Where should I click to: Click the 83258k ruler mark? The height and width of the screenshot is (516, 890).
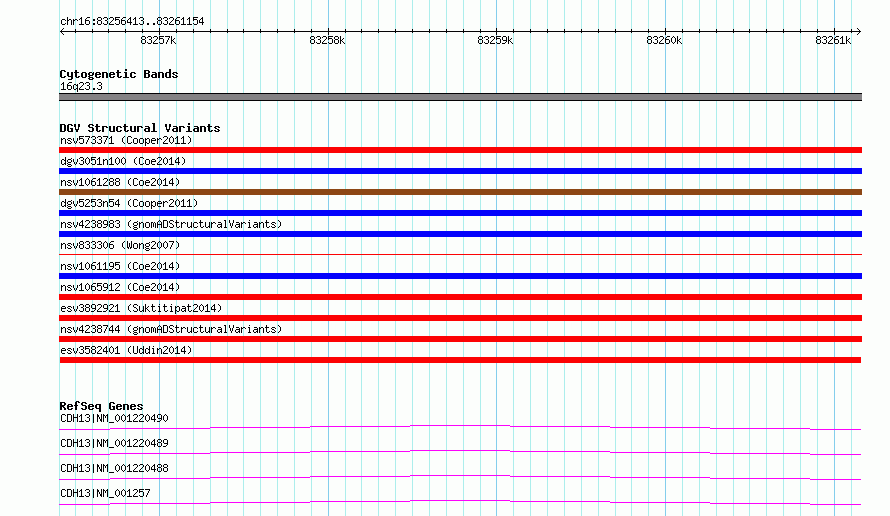[x=327, y=40]
